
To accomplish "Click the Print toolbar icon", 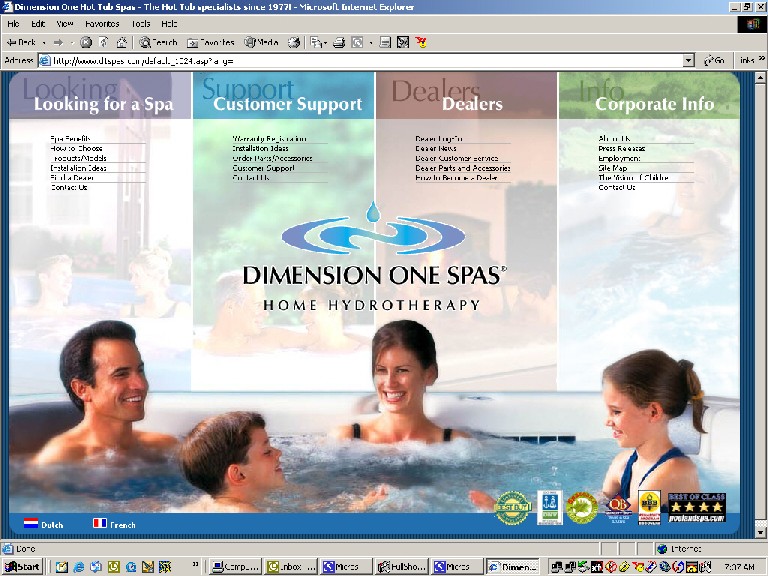I will point(338,42).
